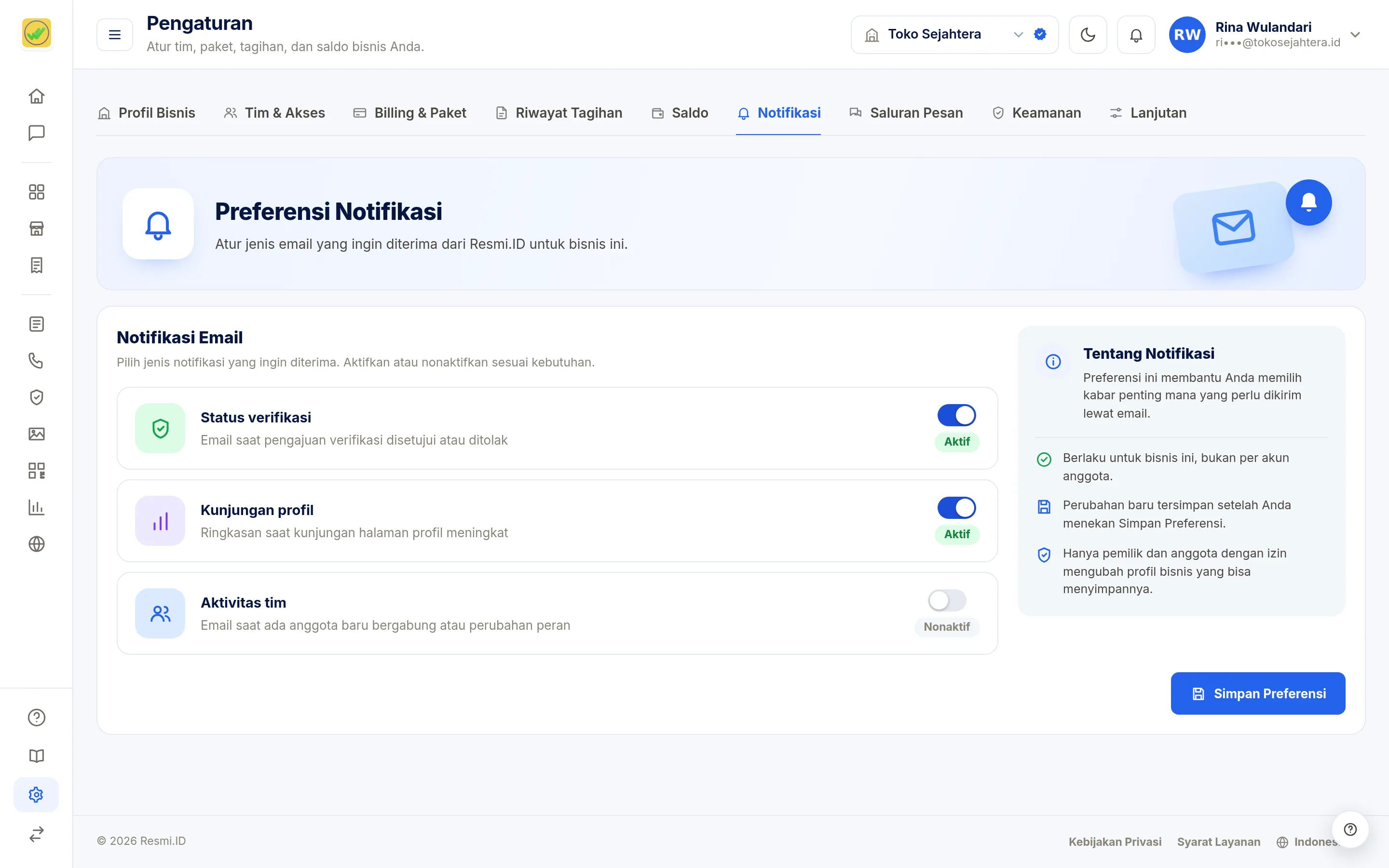Open the chat messages sidebar icon
Image resolution: width=1389 pixels, height=868 pixels.
tap(36, 133)
